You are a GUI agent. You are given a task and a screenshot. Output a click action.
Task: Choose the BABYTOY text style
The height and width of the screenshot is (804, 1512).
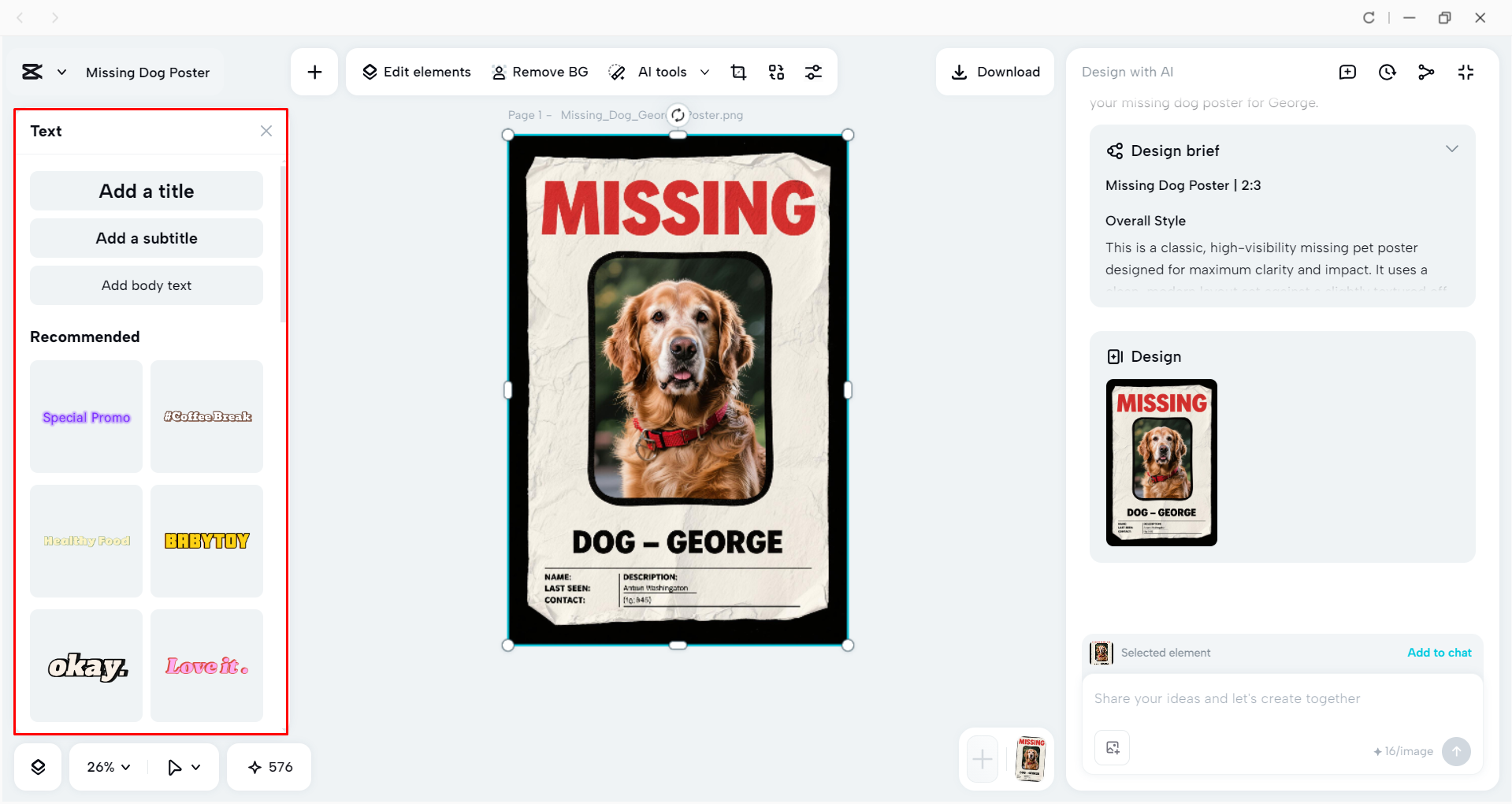(207, 541)
